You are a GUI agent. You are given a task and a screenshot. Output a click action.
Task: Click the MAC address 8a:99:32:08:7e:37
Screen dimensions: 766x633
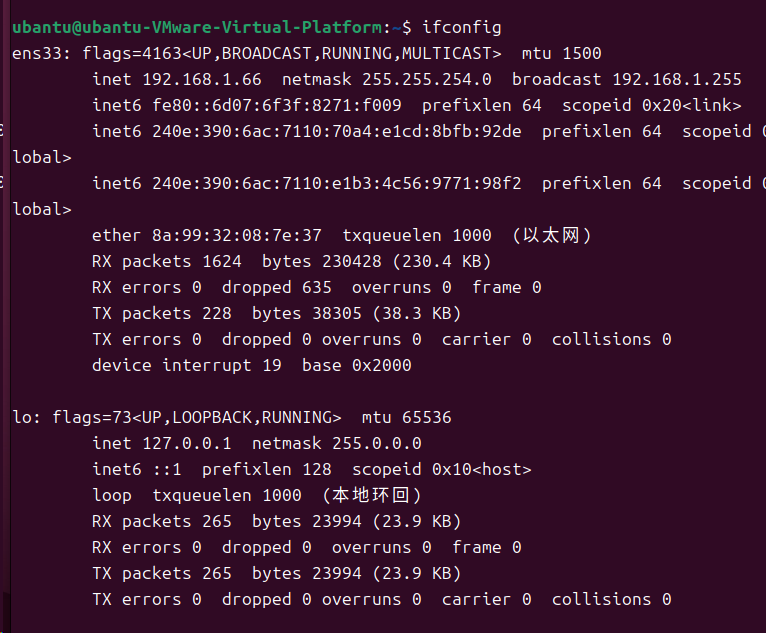(x=237, y=235)
